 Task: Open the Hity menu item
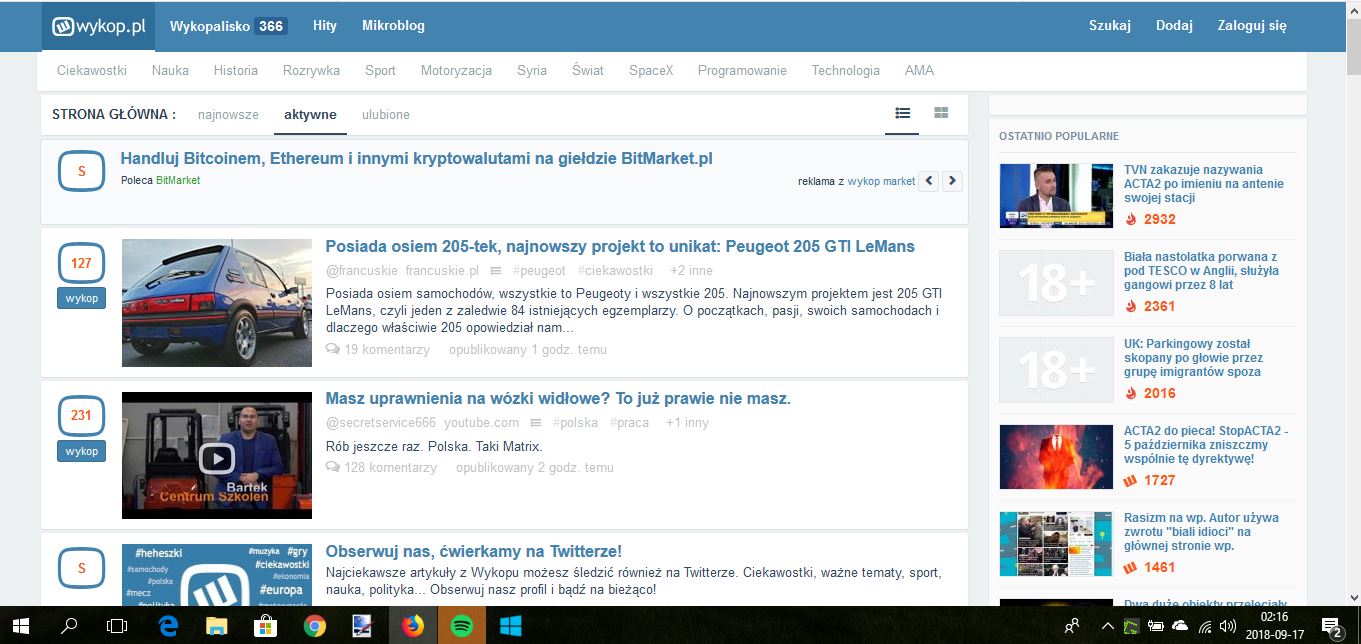tap(325, 26)
